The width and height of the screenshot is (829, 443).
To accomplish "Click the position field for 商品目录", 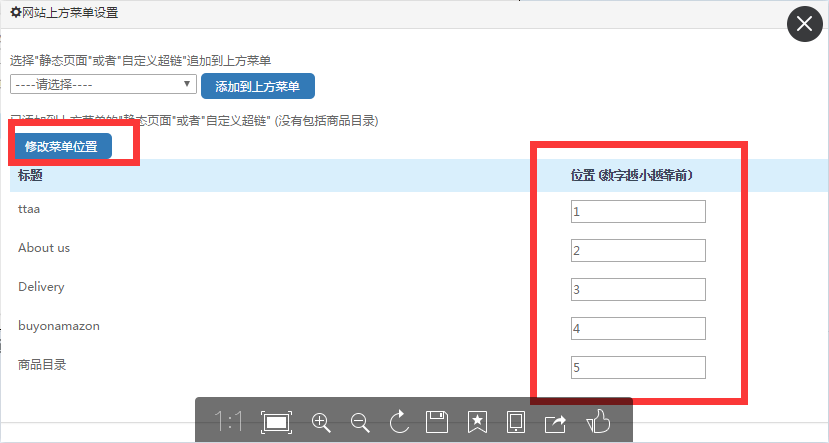I will [x=638, y=368].
